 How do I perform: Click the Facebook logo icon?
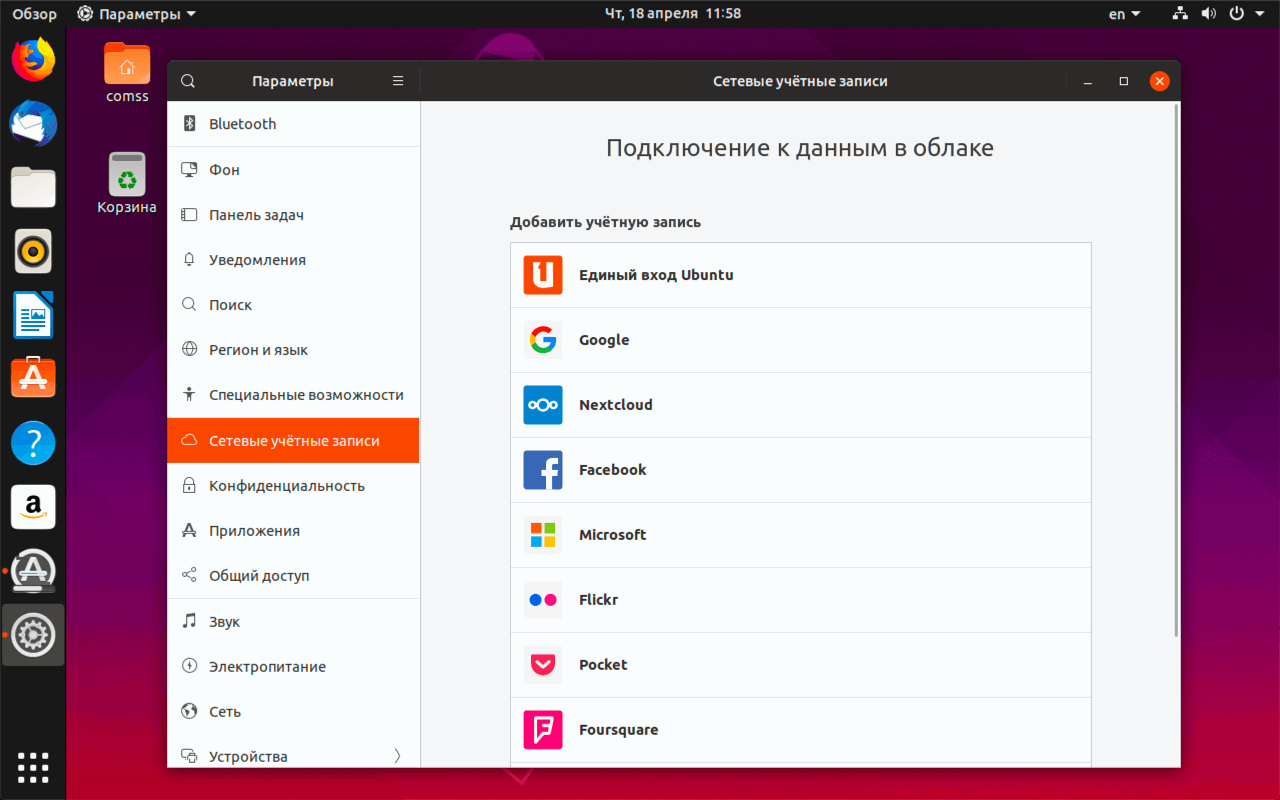coord(543,470)
